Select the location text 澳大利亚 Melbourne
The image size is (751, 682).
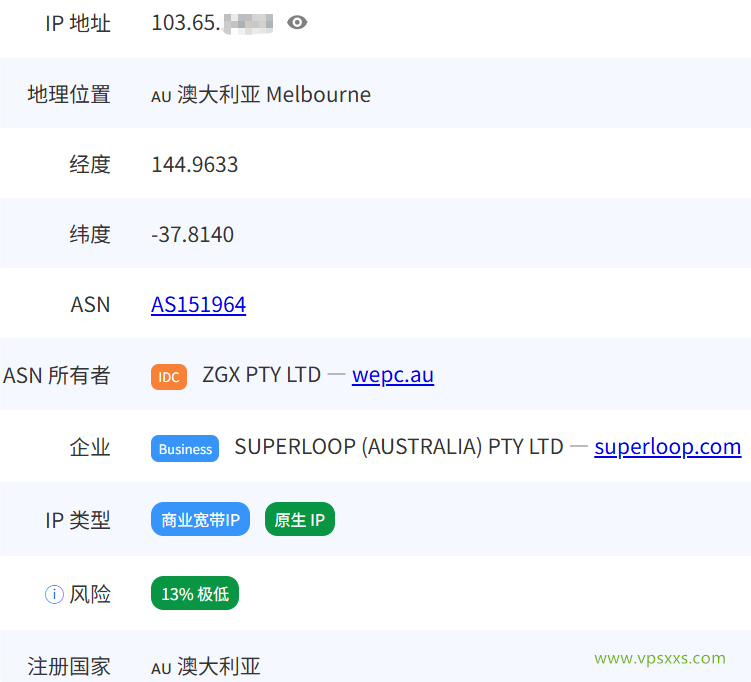tap(274, 94)
